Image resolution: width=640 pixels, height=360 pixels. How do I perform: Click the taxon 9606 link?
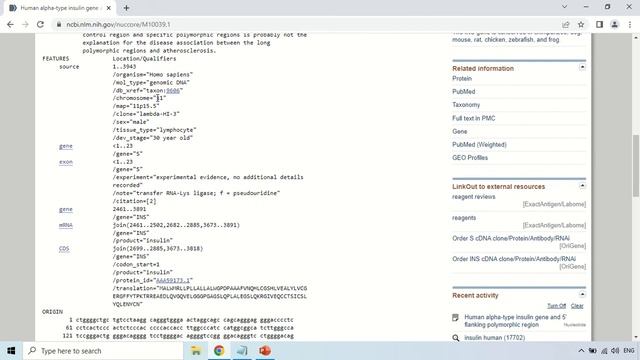(173, 91)
